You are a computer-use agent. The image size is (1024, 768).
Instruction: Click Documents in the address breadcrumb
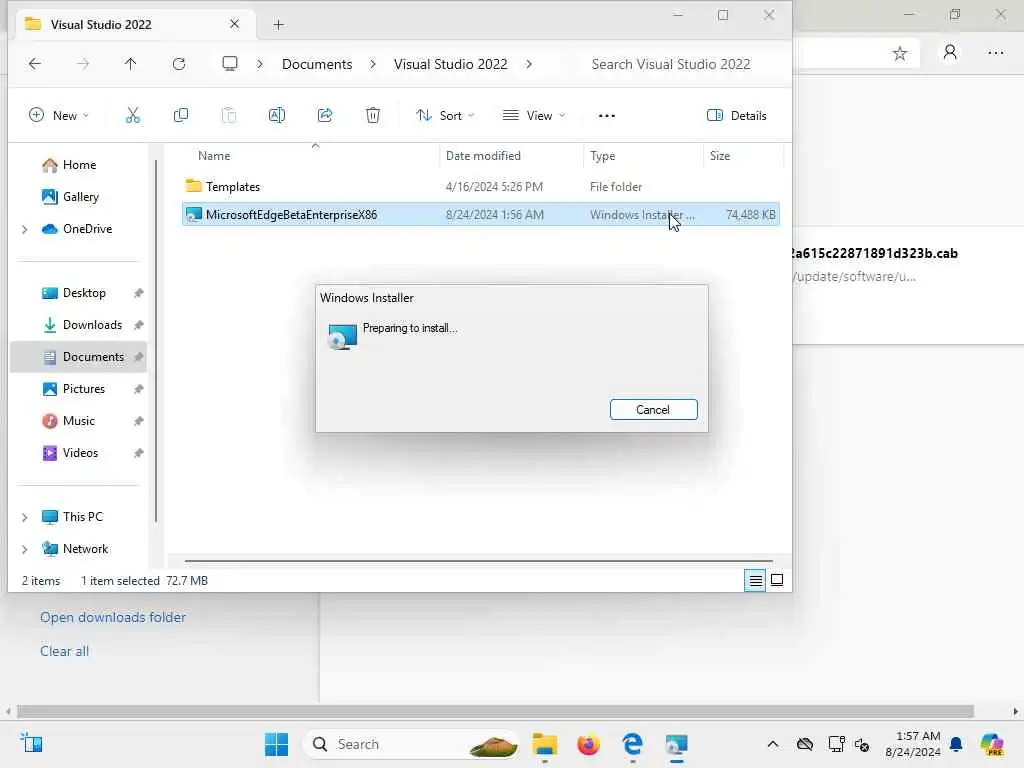tap(317, 64)
